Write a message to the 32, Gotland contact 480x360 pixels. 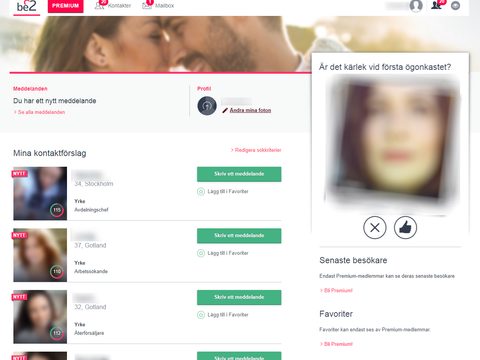(239, 297)
